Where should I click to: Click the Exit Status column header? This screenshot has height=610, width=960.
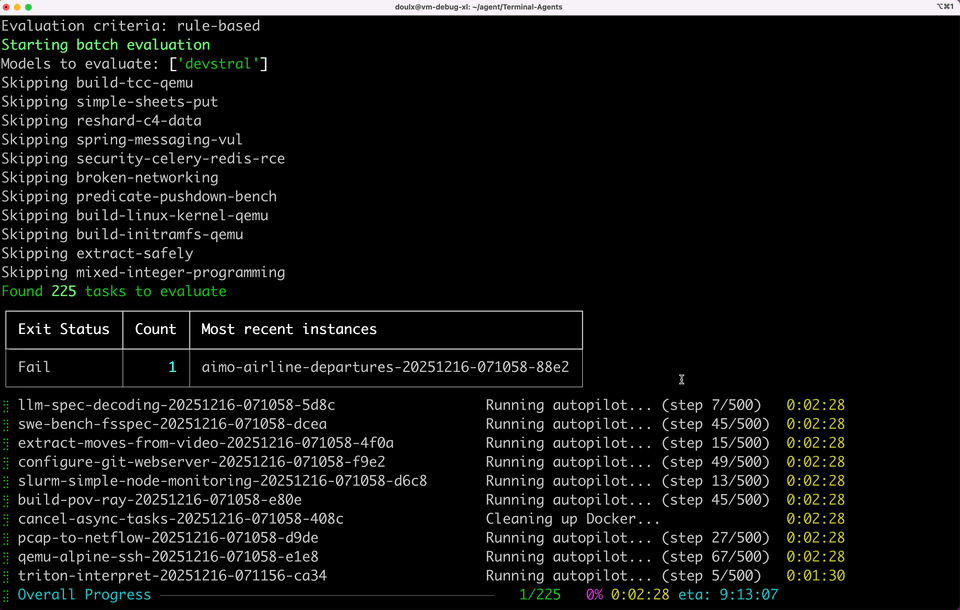(x=63, y=329)
